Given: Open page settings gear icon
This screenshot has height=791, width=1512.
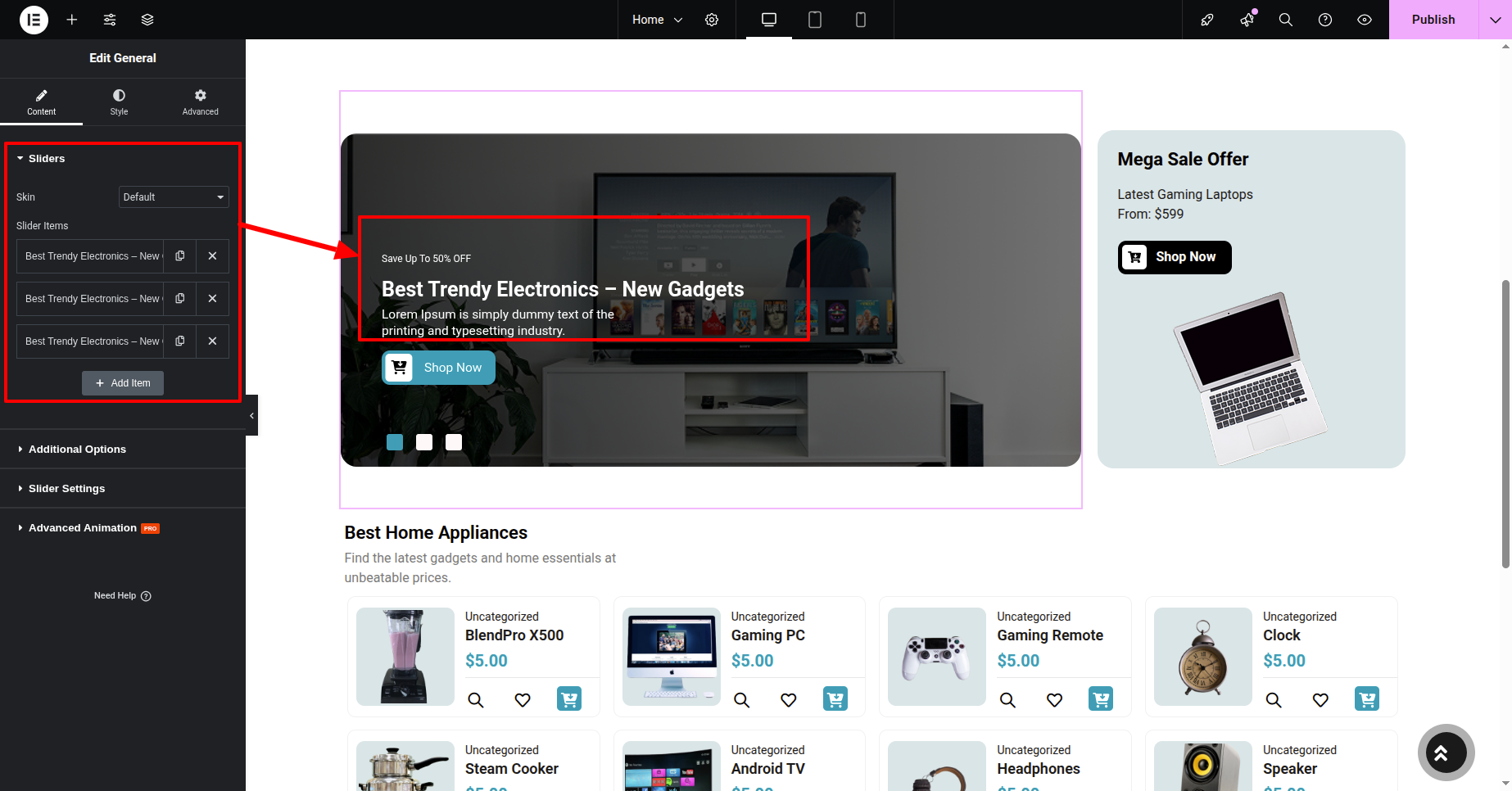Looking at the screenshot, I should [712, 20].
